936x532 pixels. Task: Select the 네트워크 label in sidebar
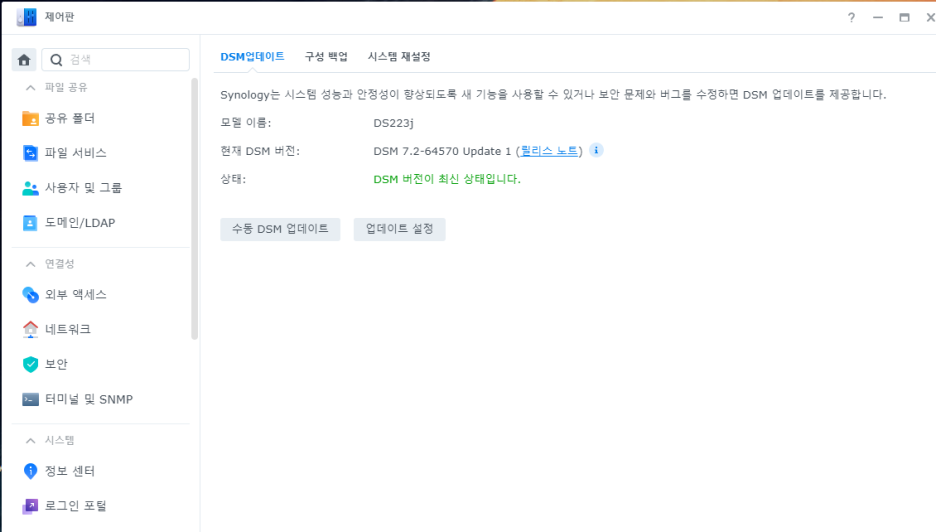tap(68, 329)
